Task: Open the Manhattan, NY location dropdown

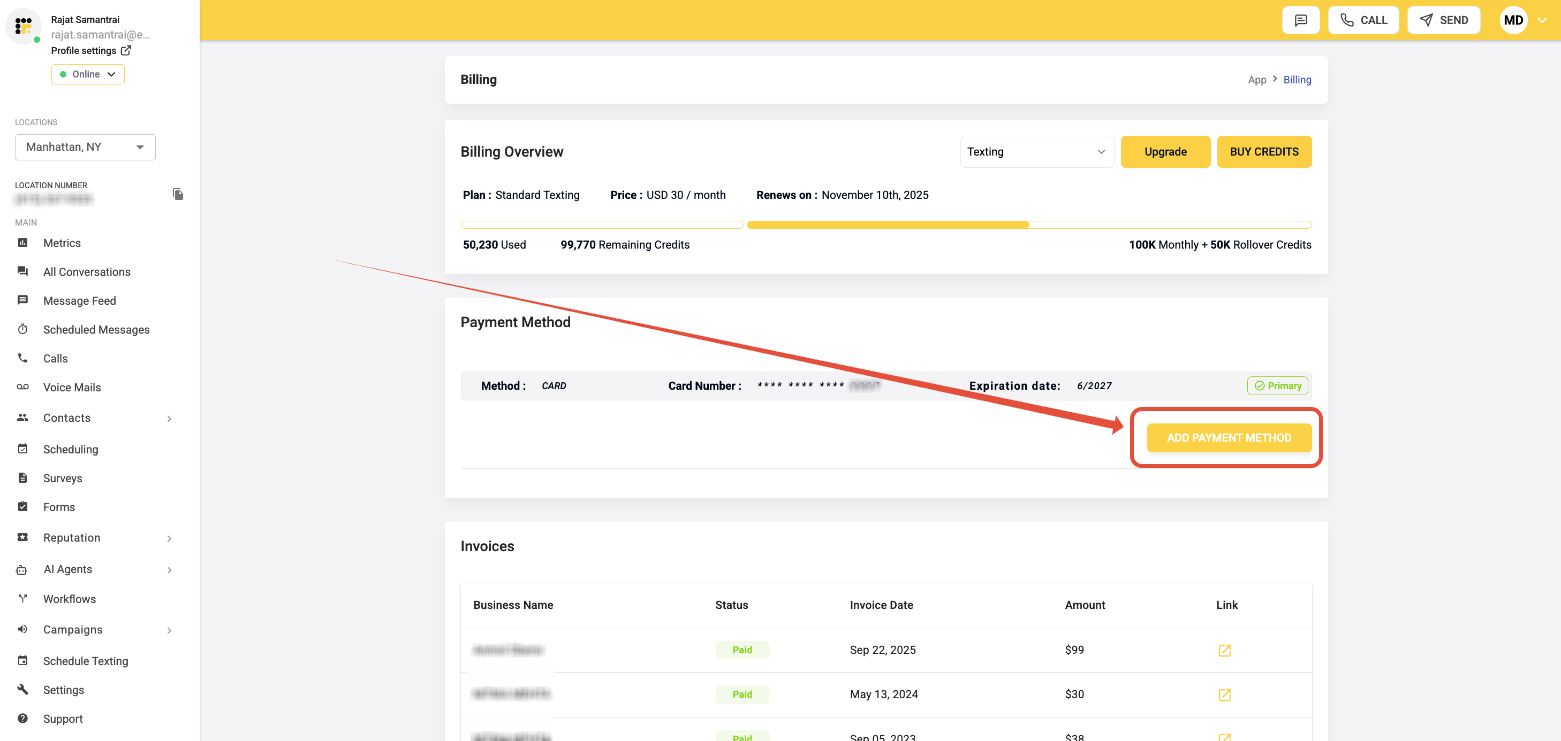Action: [85, 147]
